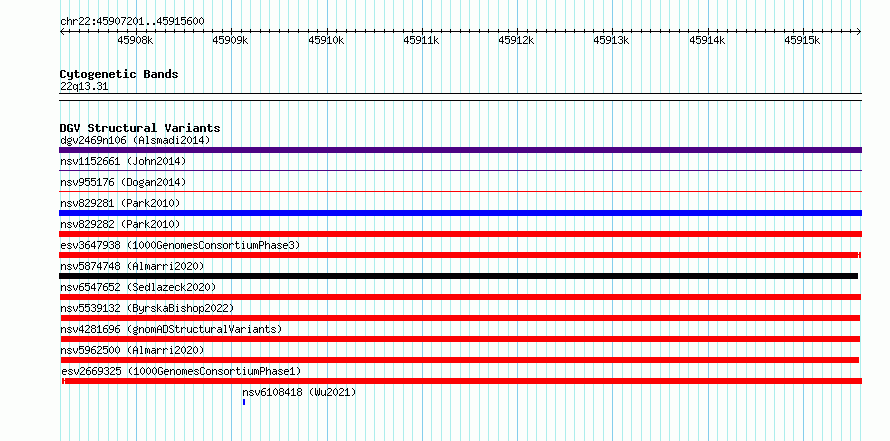The width and height of the screenshot is (890, 441).
Task: Select the dark purple dgv2469n106 variant bar
Action: click(460, 150)
